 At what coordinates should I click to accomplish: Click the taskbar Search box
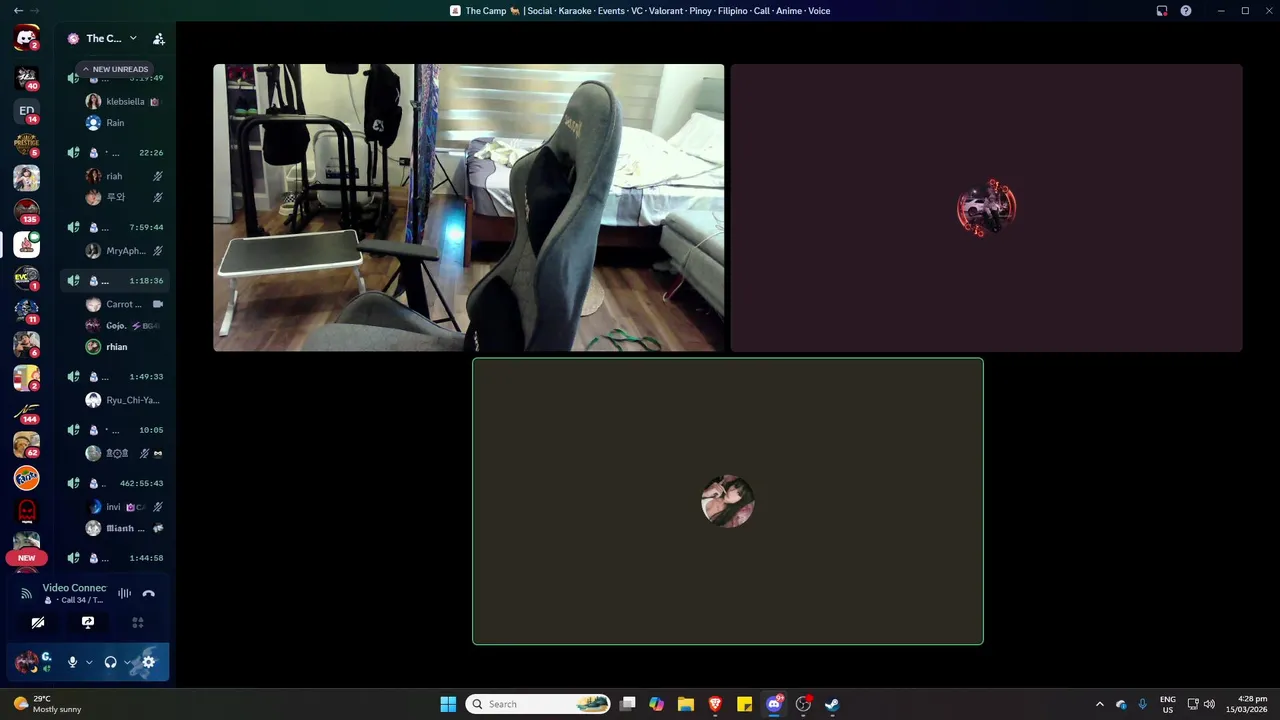pos(539,704)
